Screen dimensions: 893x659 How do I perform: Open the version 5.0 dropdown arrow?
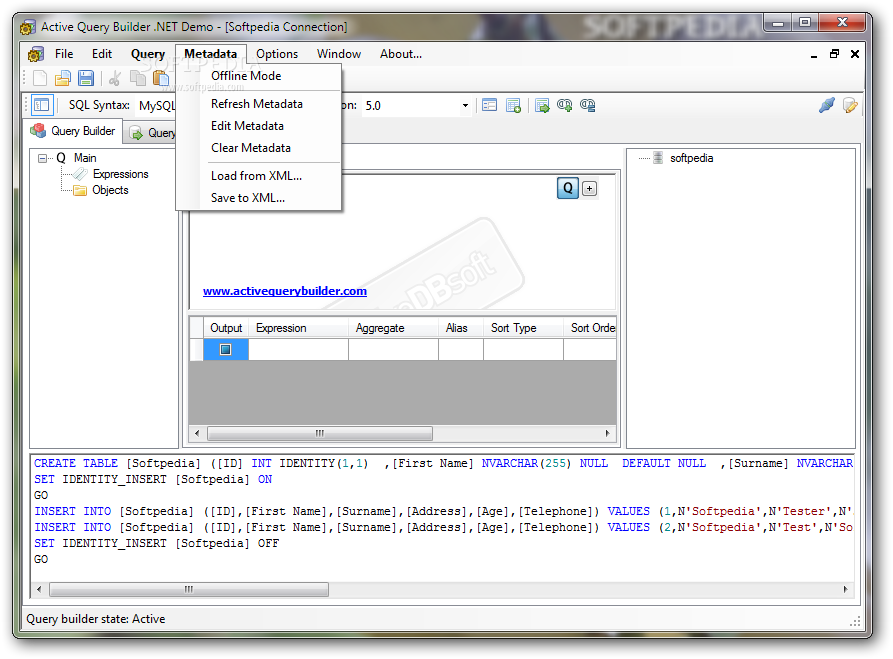465,105
